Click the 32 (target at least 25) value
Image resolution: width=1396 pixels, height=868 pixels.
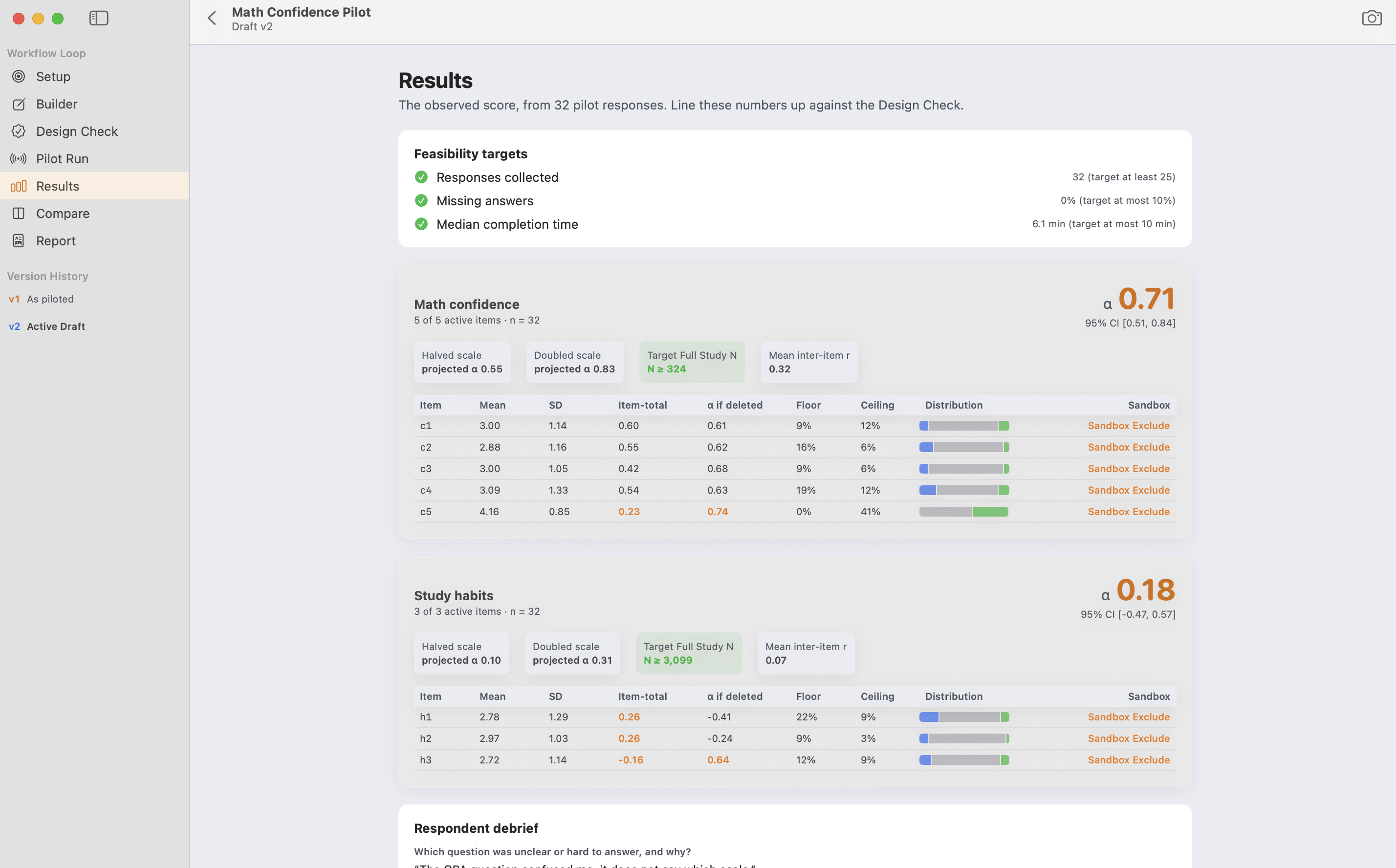click(x=1123, y=177)
